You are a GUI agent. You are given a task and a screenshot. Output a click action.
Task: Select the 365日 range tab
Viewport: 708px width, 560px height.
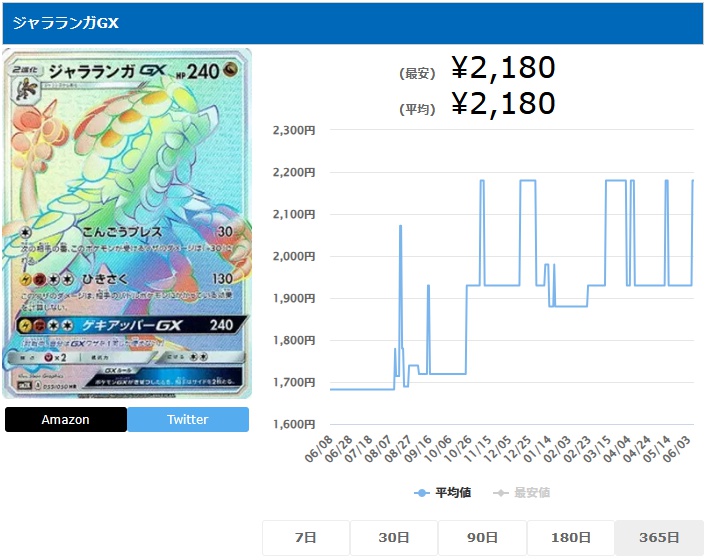coord(659,537)
